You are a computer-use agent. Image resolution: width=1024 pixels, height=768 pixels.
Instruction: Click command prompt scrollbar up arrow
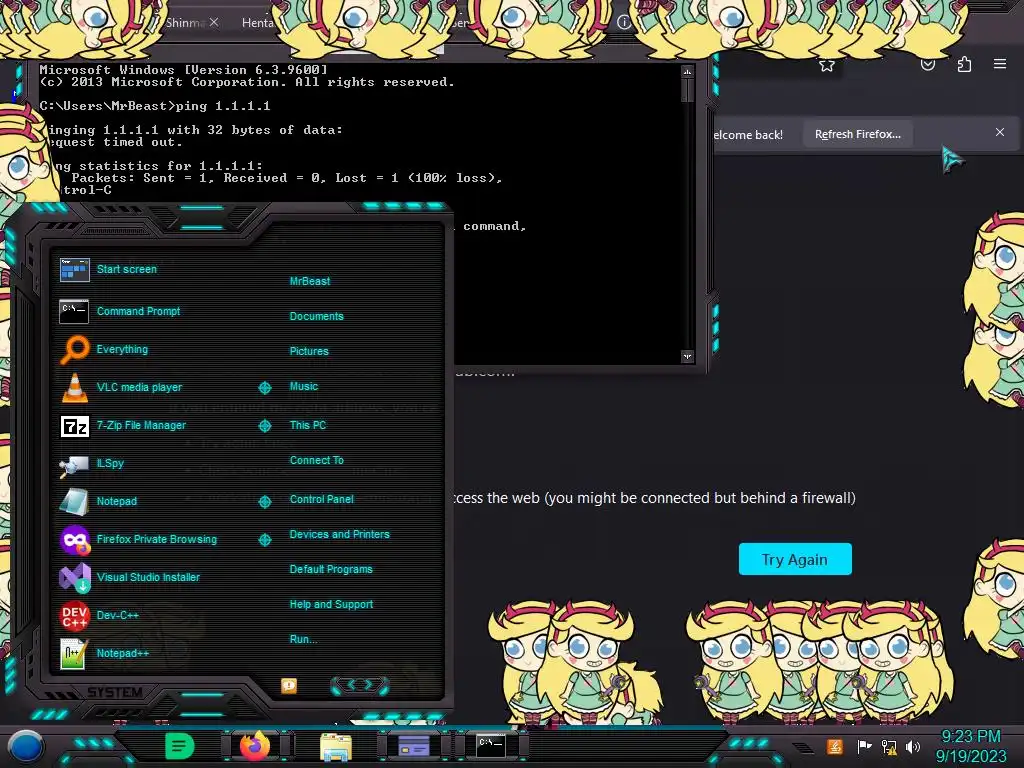coord(687,71)
